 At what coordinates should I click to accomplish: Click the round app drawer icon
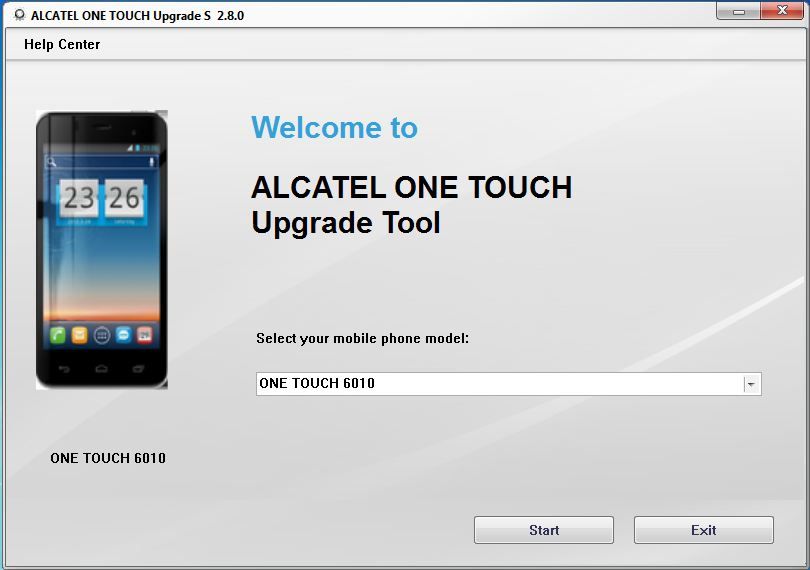point(101,335)
